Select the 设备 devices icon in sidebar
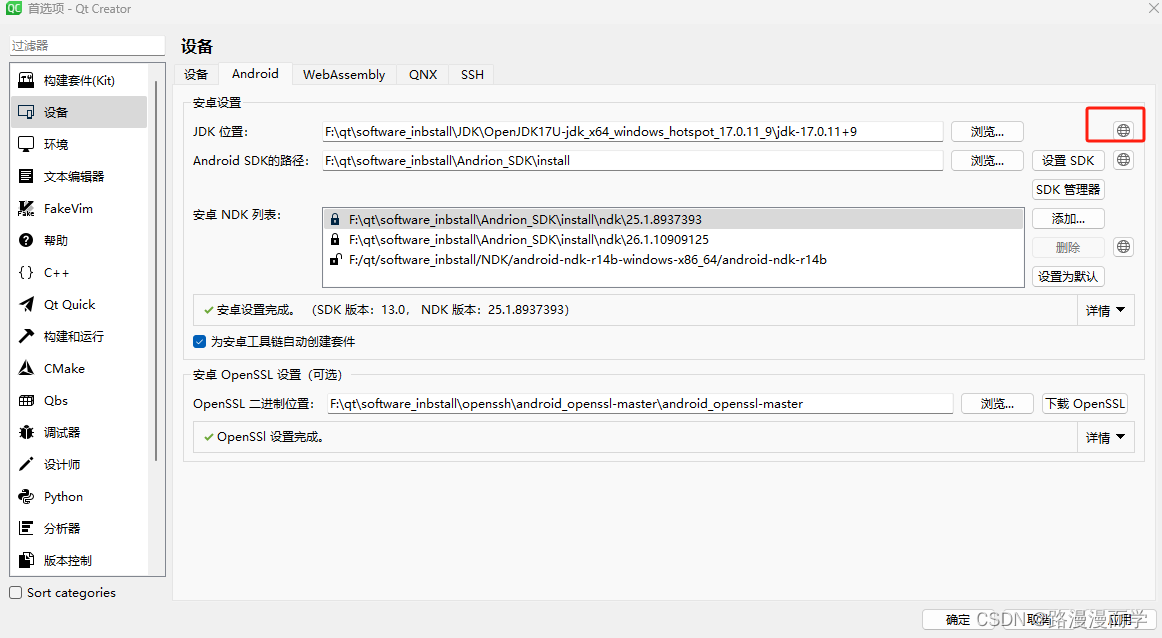The image size is (1162, 638). click(26, 112)
